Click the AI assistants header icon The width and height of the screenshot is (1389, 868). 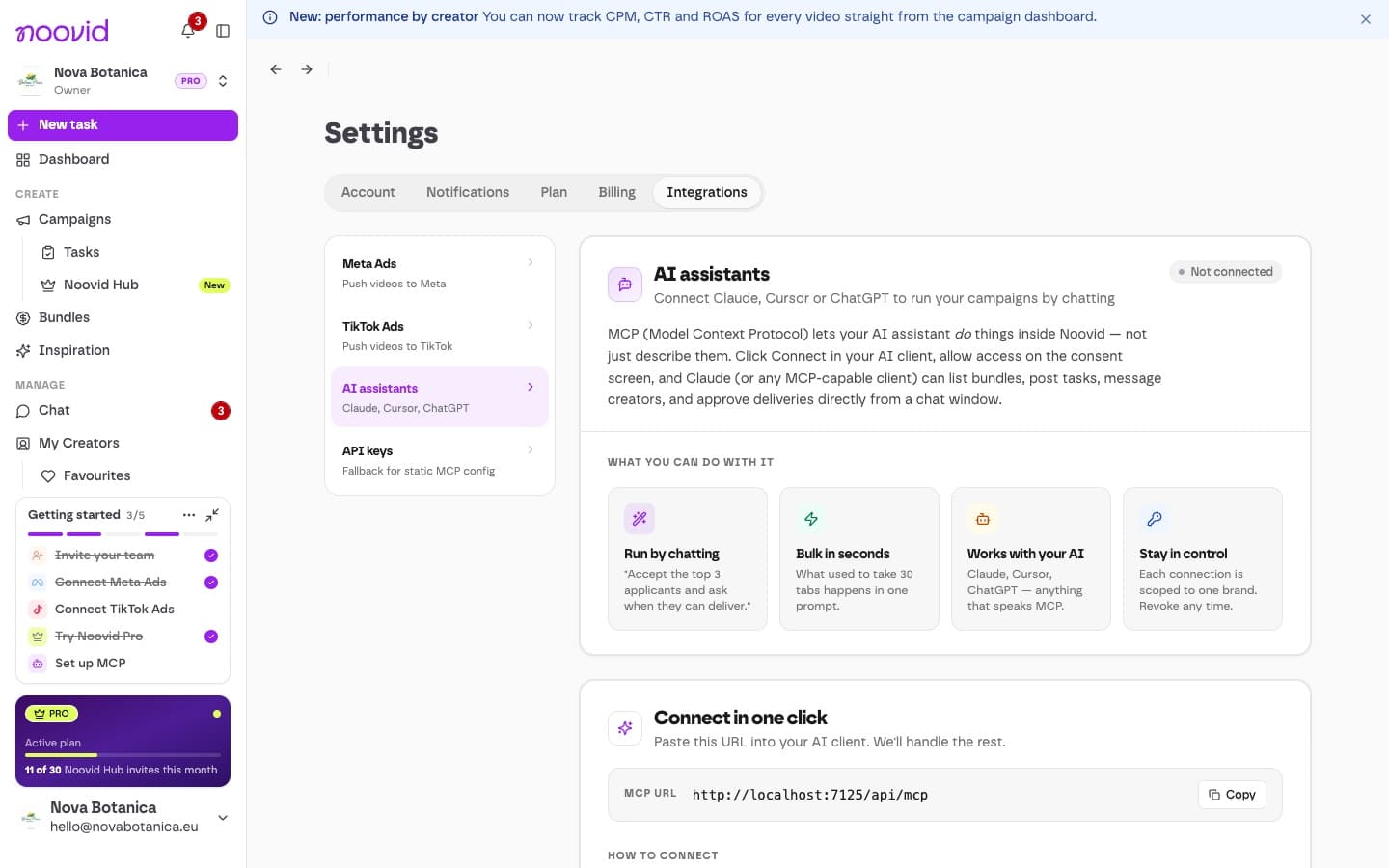pos(625,285)
